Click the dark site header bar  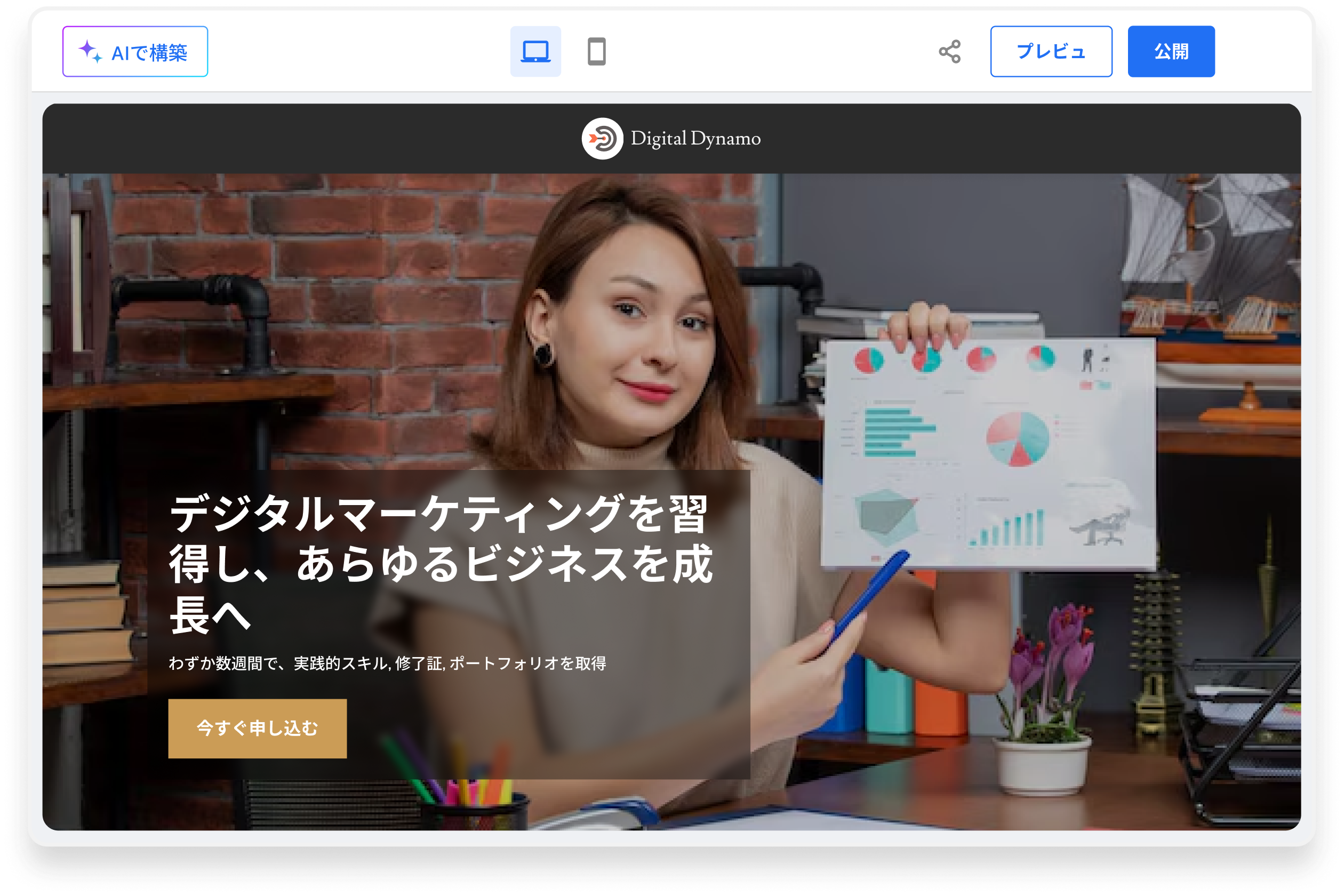tap(343, 138)
